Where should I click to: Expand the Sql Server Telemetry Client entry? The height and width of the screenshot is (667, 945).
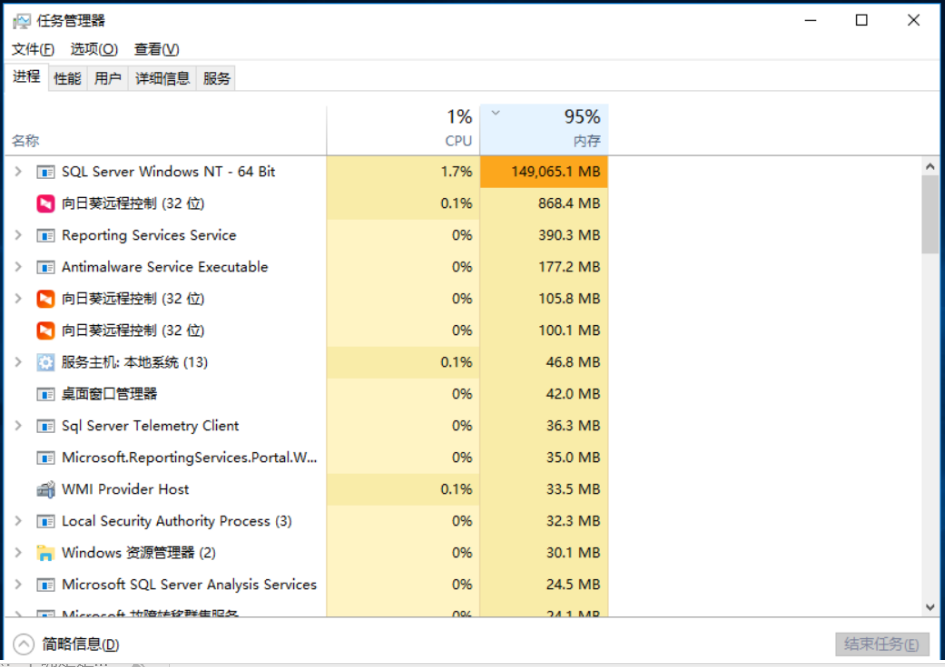17,426
